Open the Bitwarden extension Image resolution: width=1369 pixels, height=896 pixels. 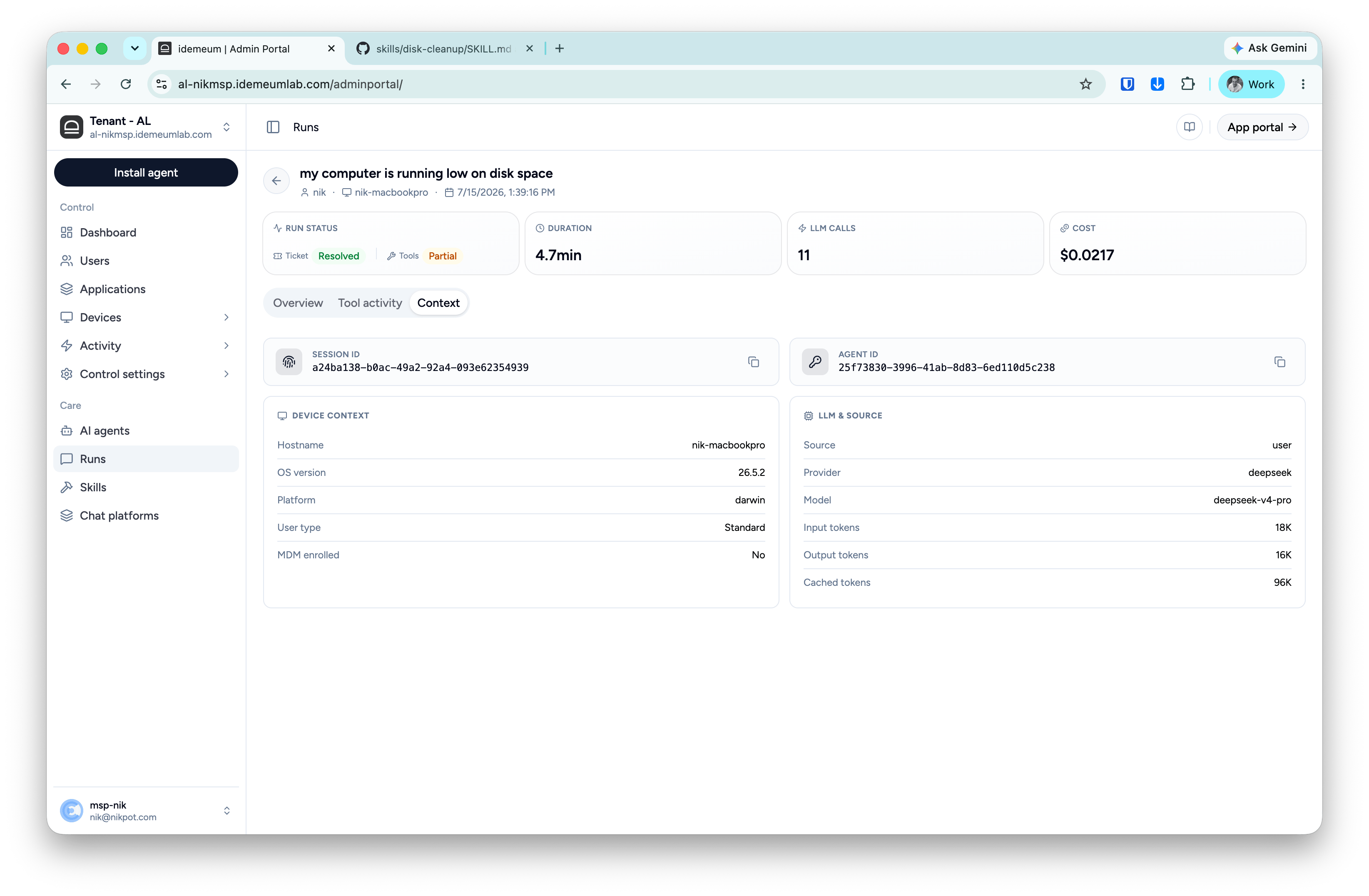coord(1127,85)
